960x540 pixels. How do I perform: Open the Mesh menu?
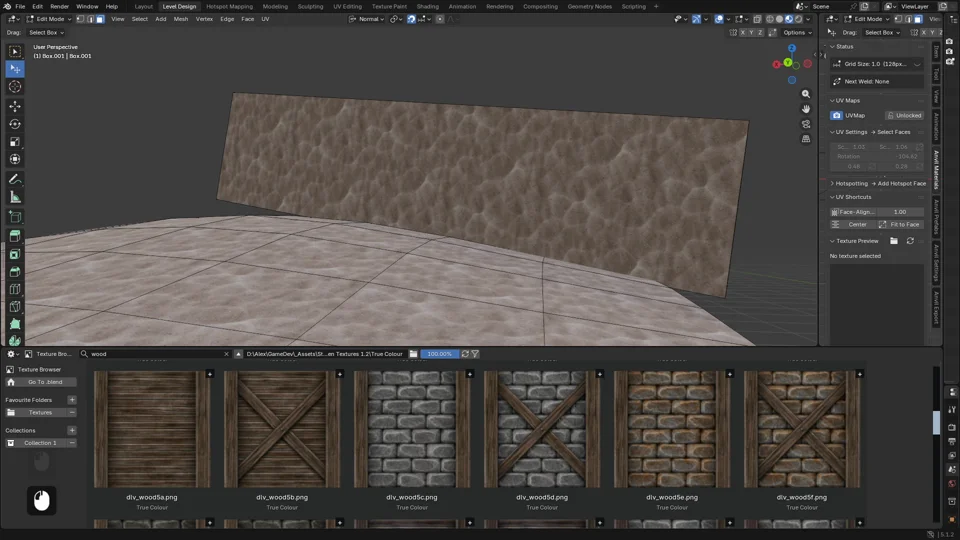(181, 19)
